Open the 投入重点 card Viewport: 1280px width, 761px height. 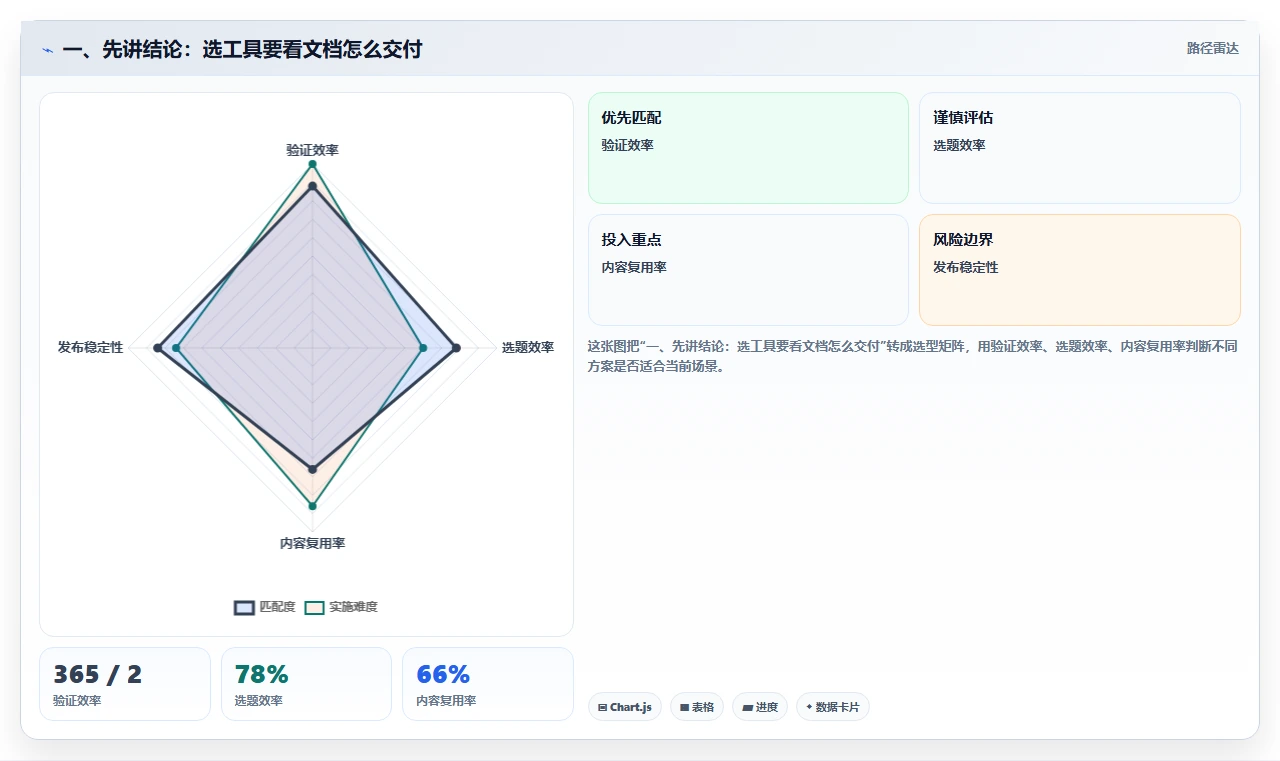[x=748, y=270]
